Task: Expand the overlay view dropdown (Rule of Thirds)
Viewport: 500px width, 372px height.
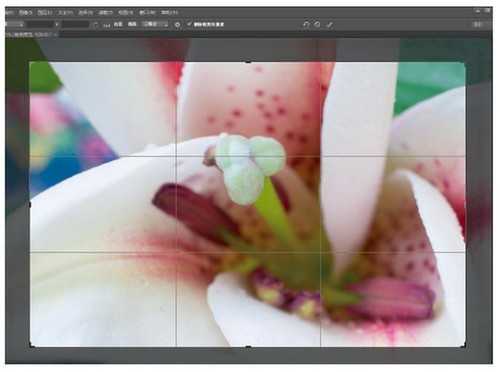Action: (155, 24)
